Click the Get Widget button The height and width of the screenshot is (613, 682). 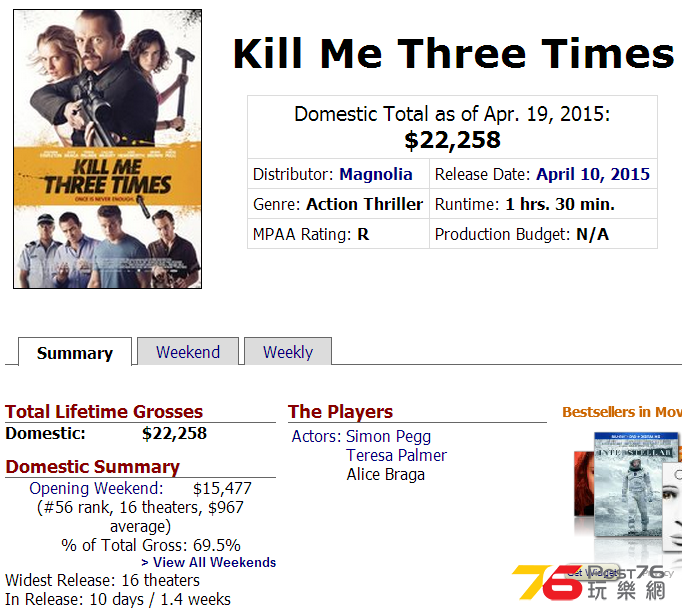click(592, 573)
